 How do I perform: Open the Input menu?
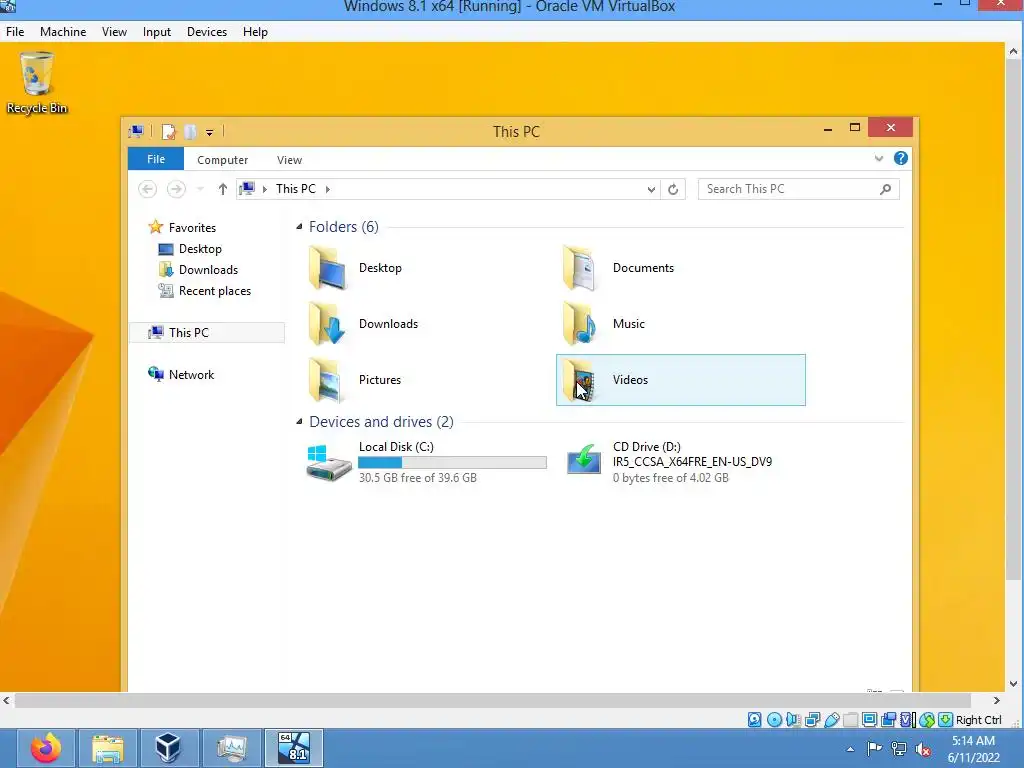point(157,31)
